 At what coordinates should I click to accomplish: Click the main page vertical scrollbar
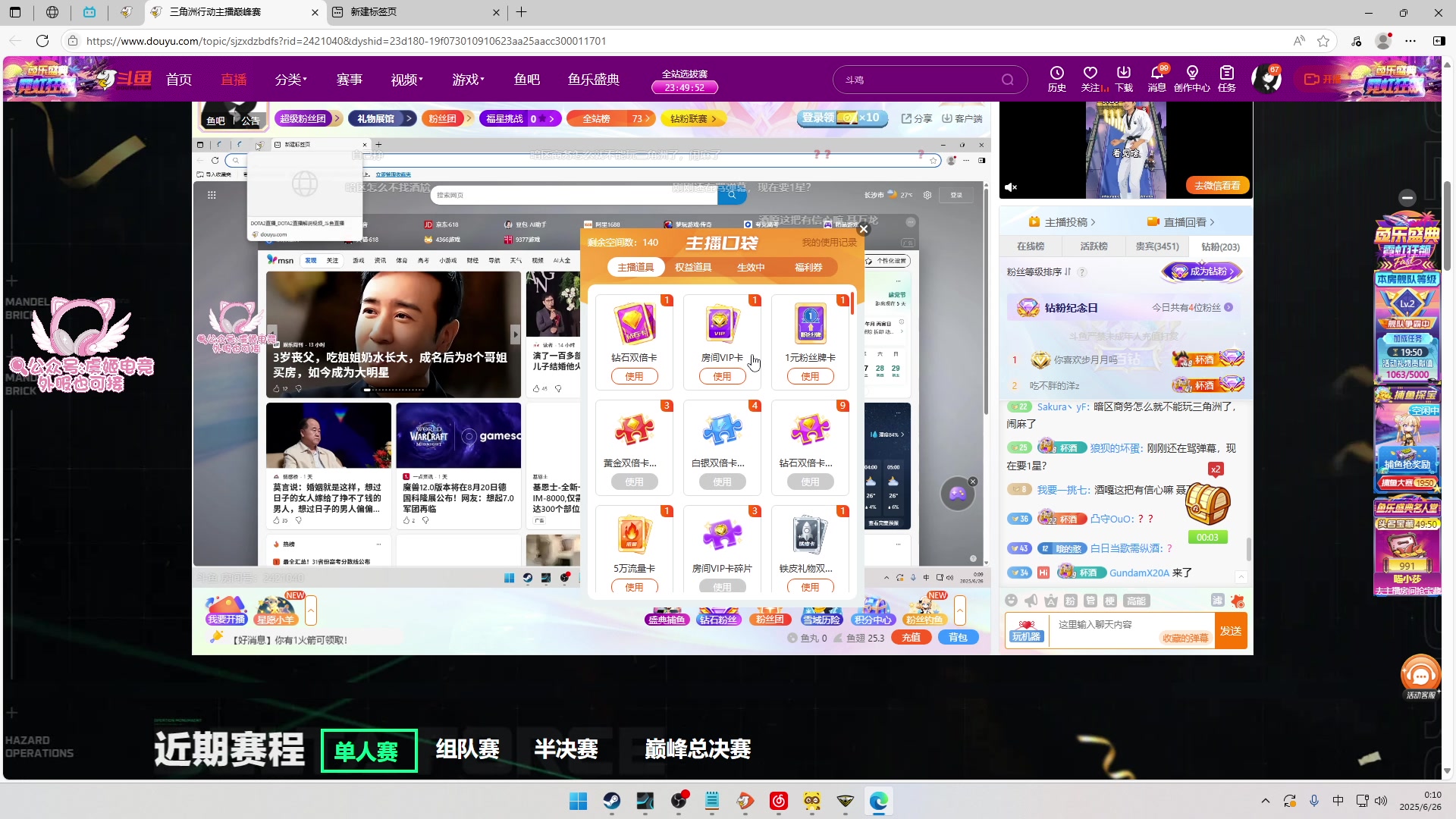1447,227
